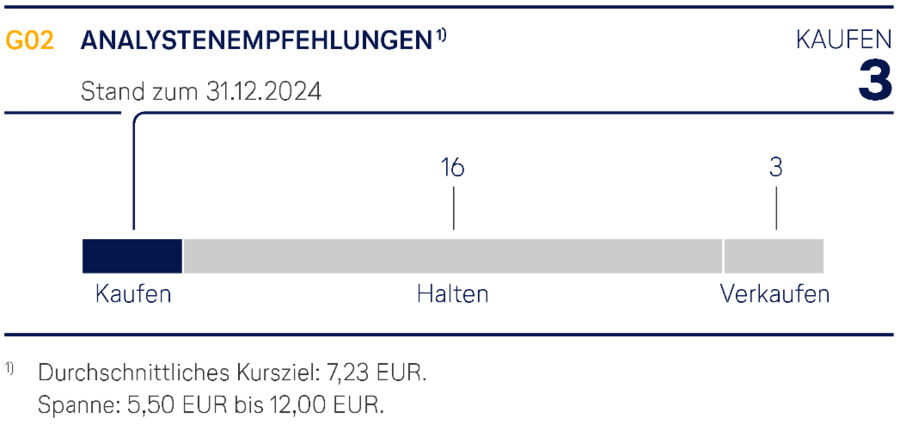Click the ANALYSTENEMPFEHLUNGEN heading

(x=255, y=41)
